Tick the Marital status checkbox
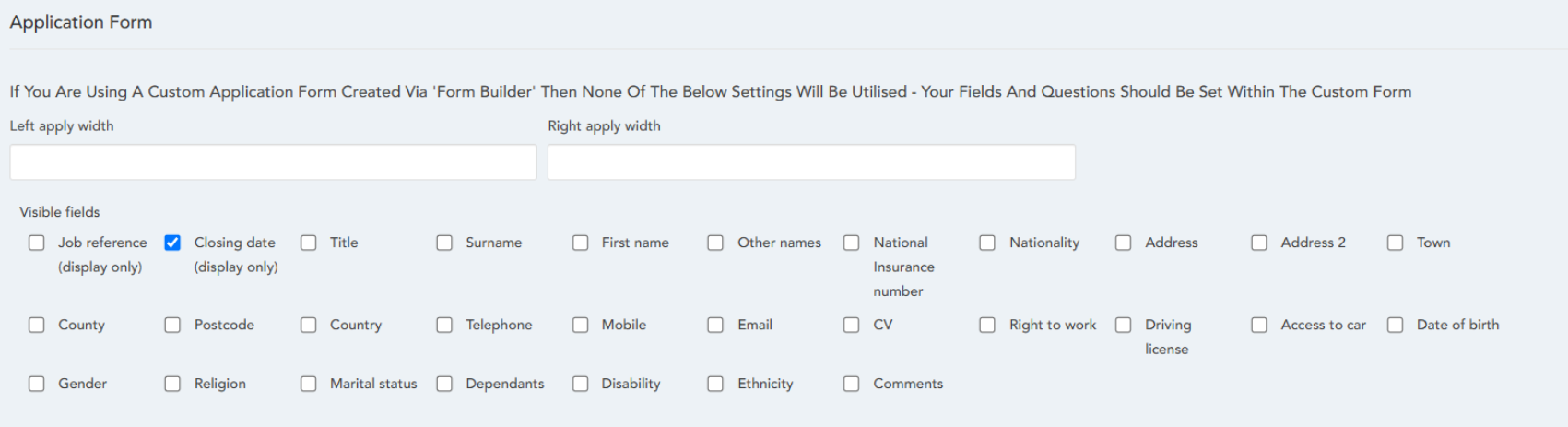This screenshot has width=1568, height=427. [309, 384]
